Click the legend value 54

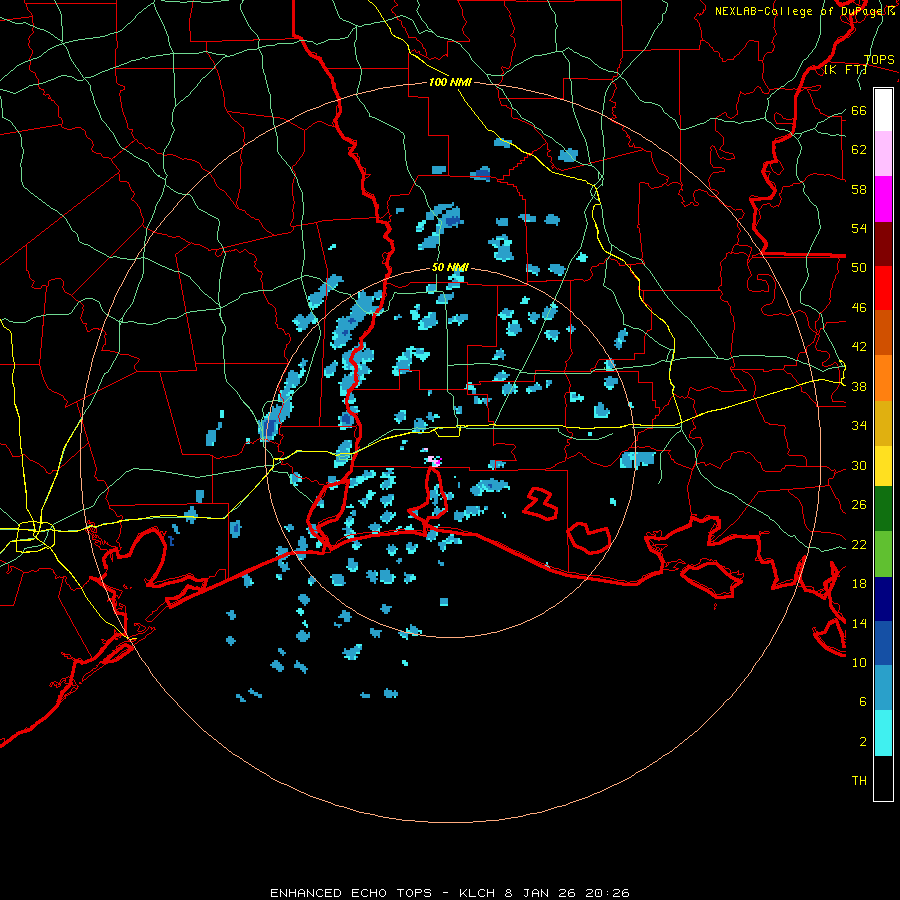click(859, 228)
